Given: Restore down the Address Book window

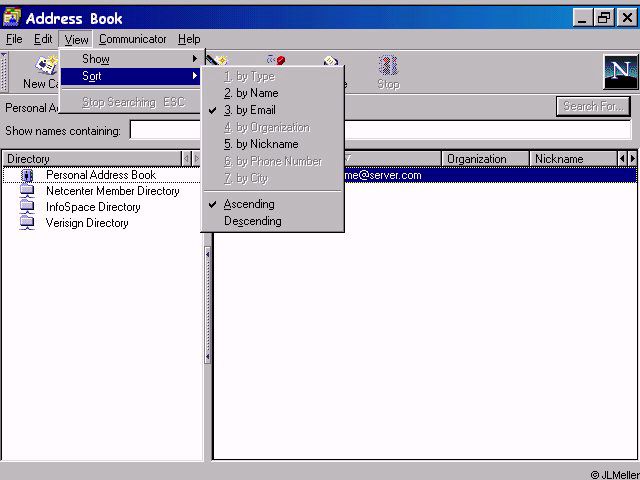Looking at the screenshot, I should pyautogui.click(x=604, y=18).
